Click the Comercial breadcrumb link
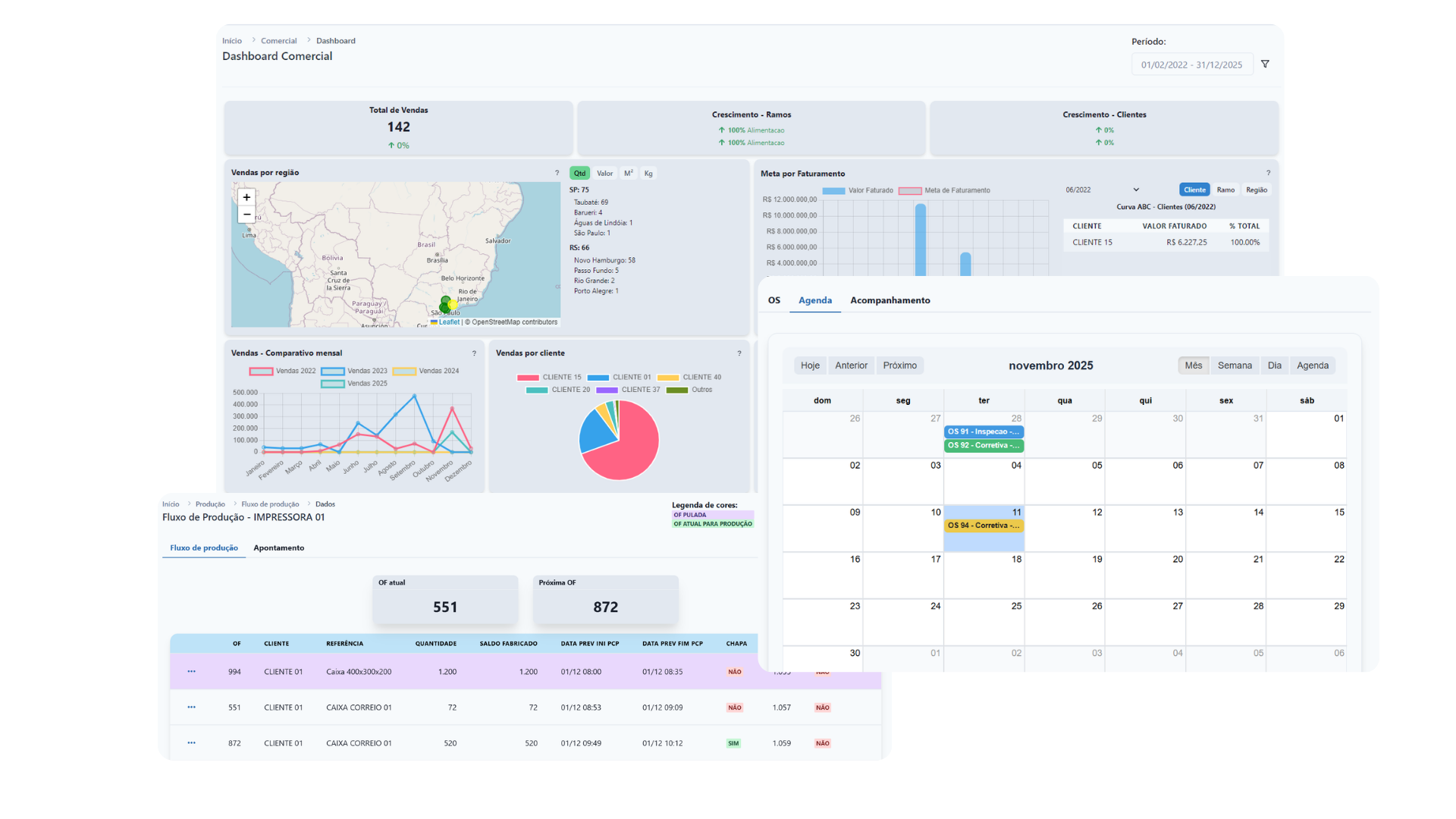 pyautogui.click(x=278, y=41)
